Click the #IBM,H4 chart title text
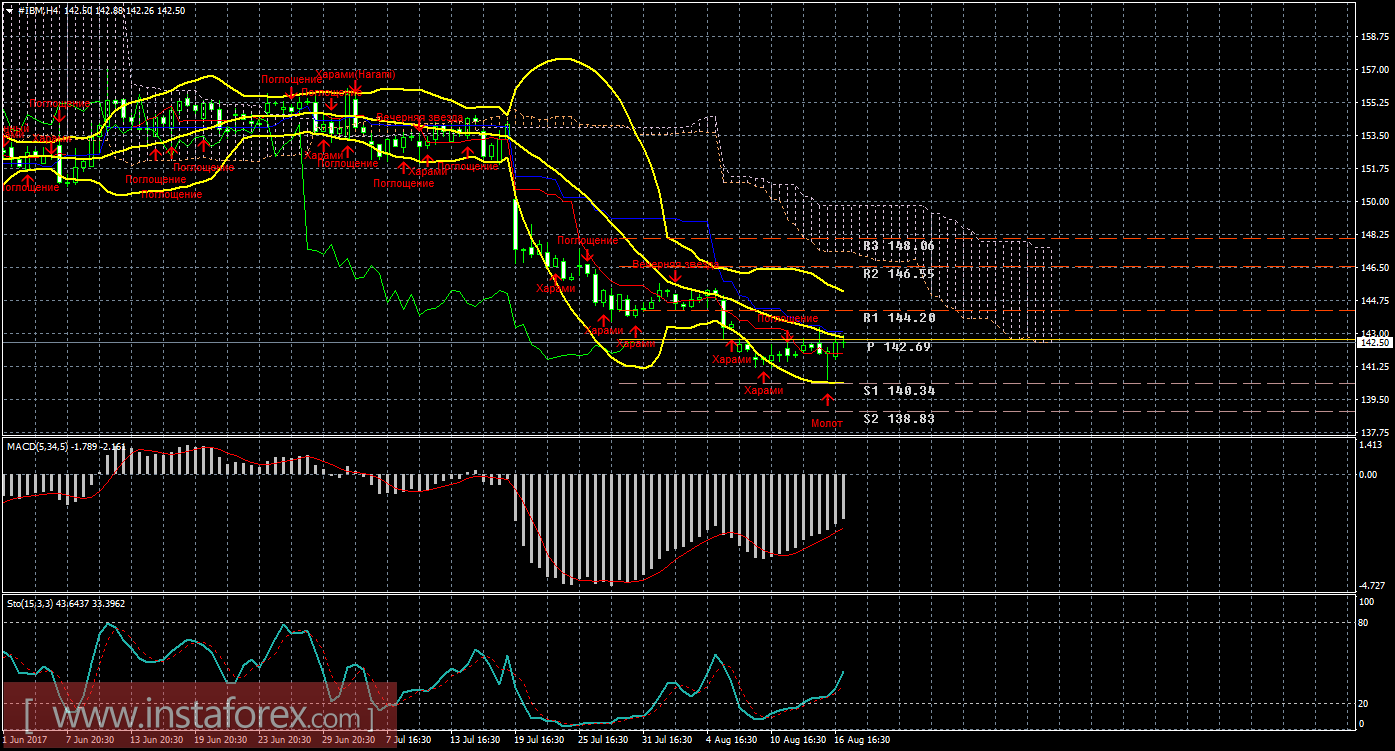Screen dimensions: 1395x751 37,9
